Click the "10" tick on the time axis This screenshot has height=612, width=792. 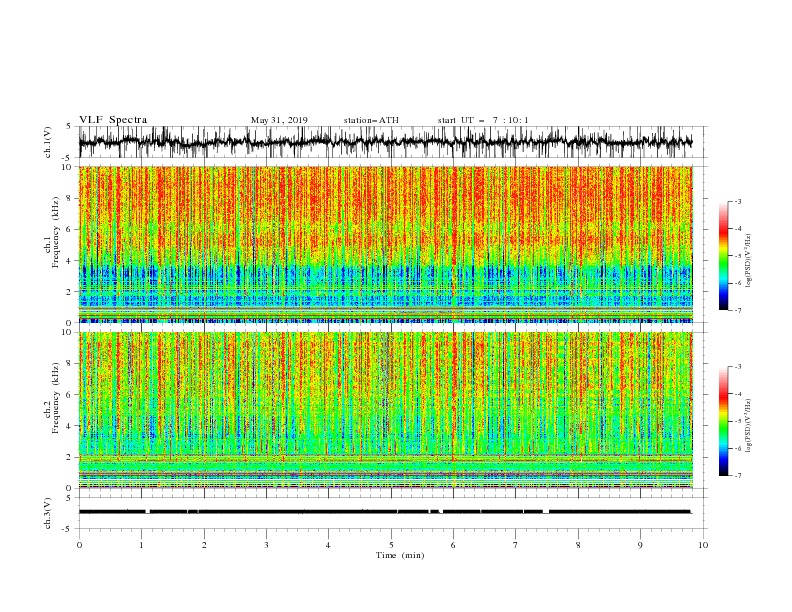[703, 545]
